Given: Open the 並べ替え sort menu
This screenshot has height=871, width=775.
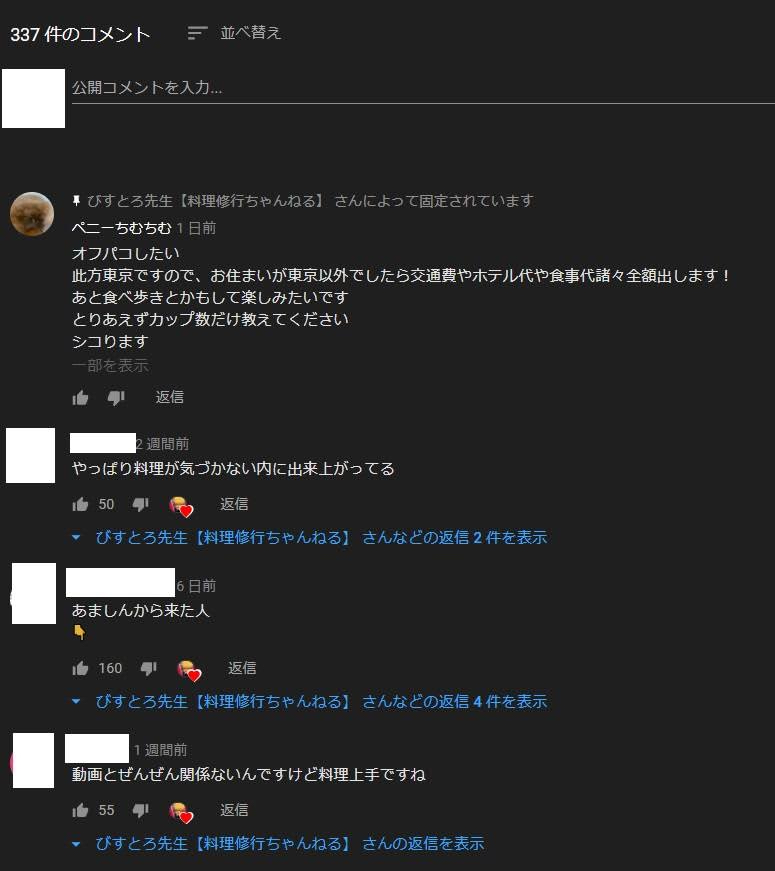Looking at the screenshot, I should coord(234,33).
